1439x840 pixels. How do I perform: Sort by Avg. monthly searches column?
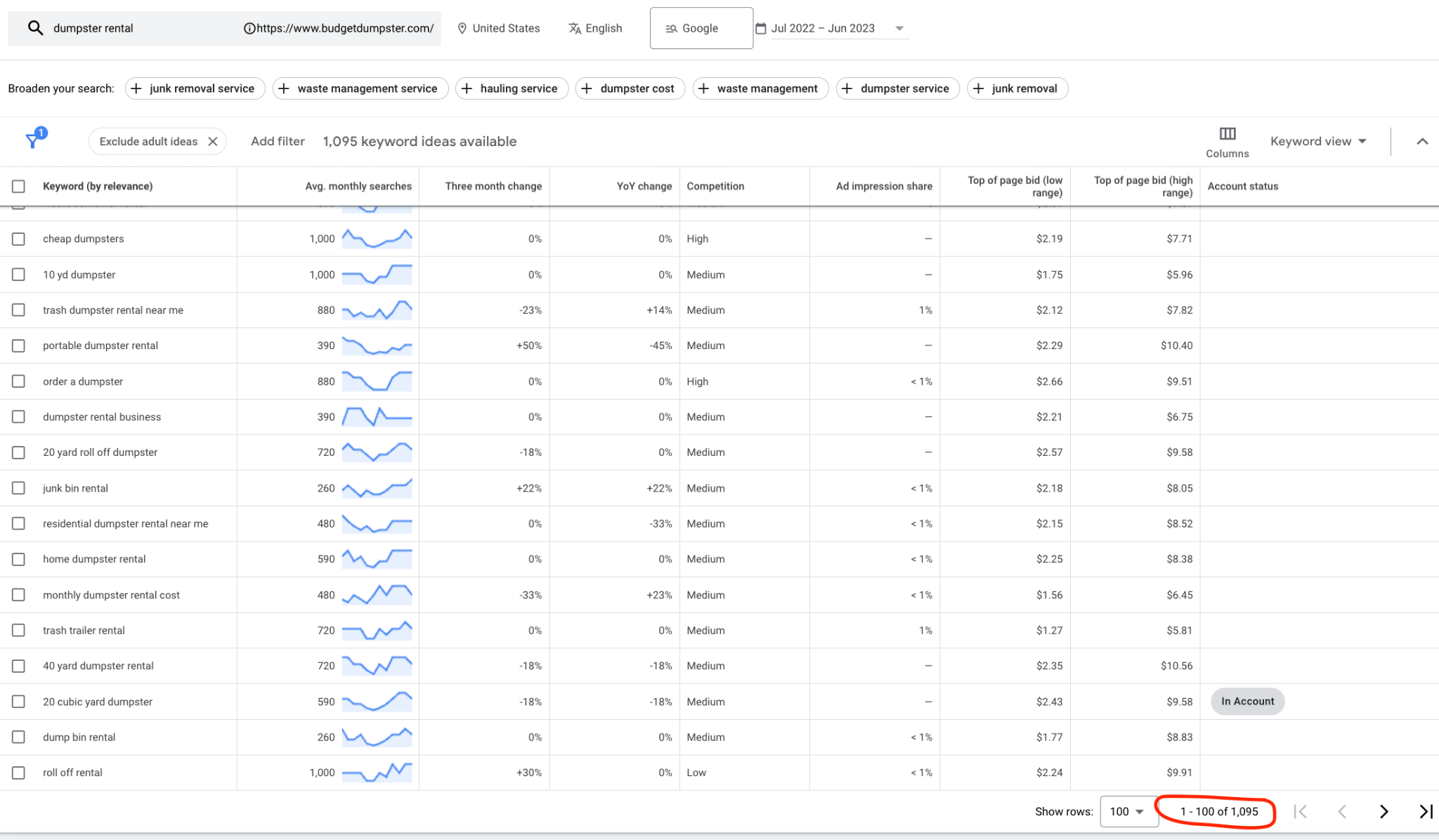(x=358, y=186)
